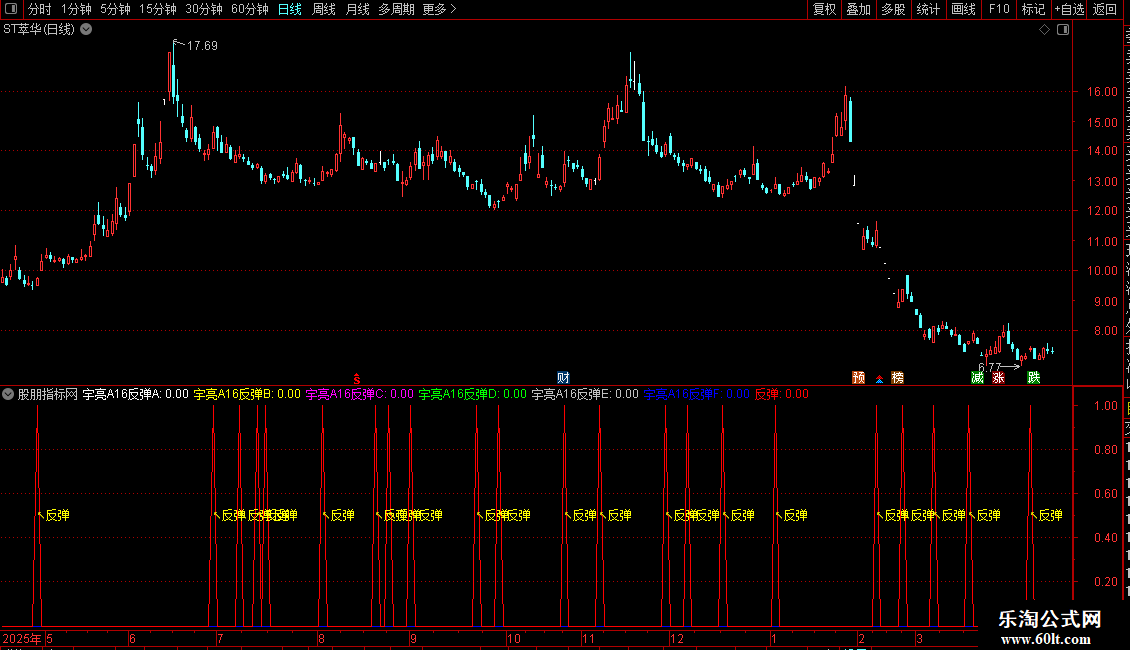The image size is (1130, 650).
Task: Collapse the 股朋指标网 indicator panel arrow
Action: pos(8,394)
